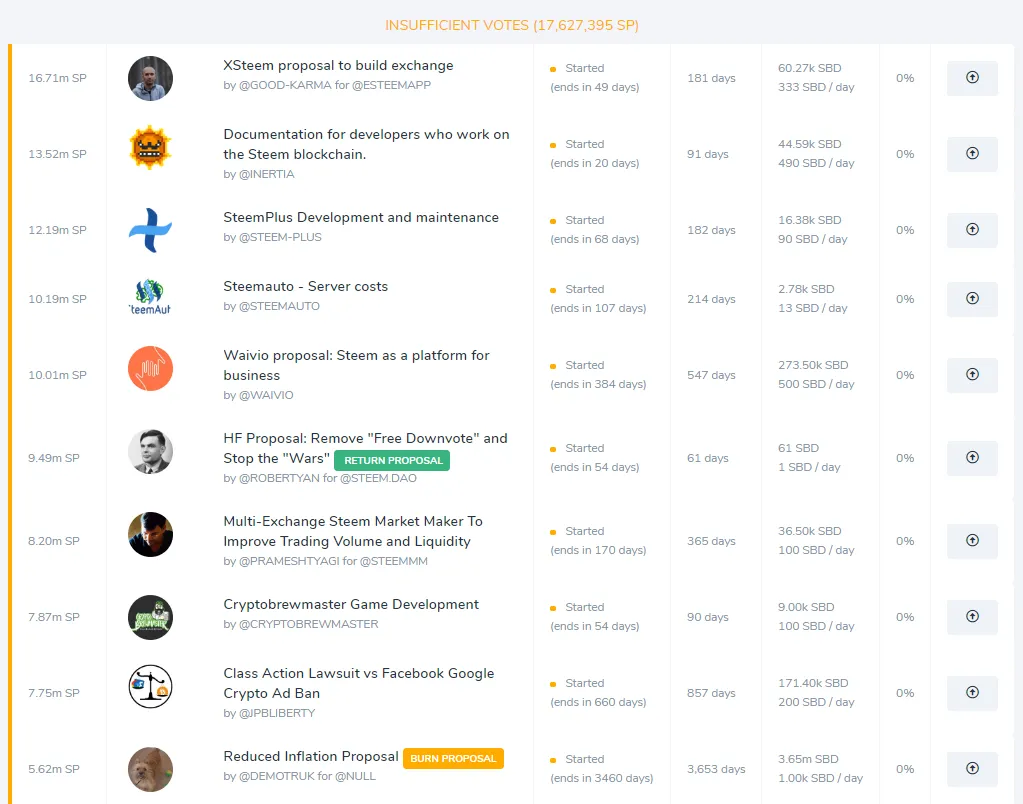
Task: Open HF Proposal: Remove Free Downvote title
Action: pyautogui.click(x=365, y=448)
